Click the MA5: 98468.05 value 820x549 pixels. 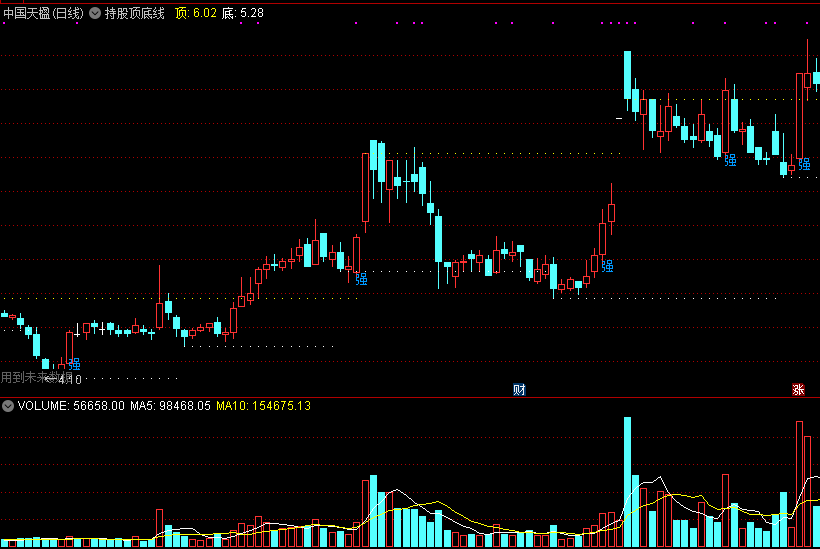pyautogui.click(x=170, y=406)
